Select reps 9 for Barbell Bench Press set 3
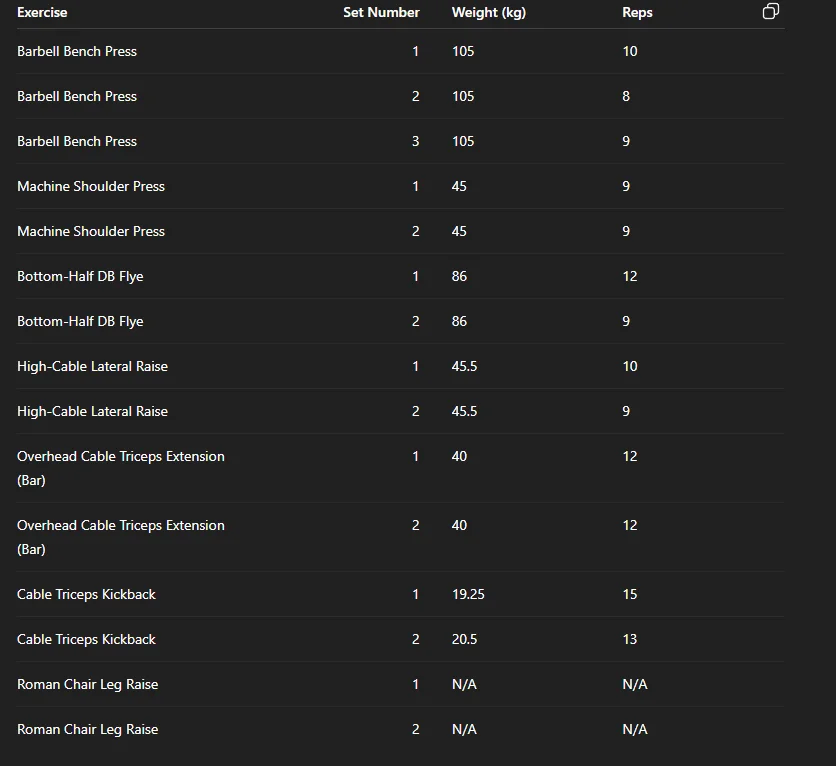 [626, 141]
